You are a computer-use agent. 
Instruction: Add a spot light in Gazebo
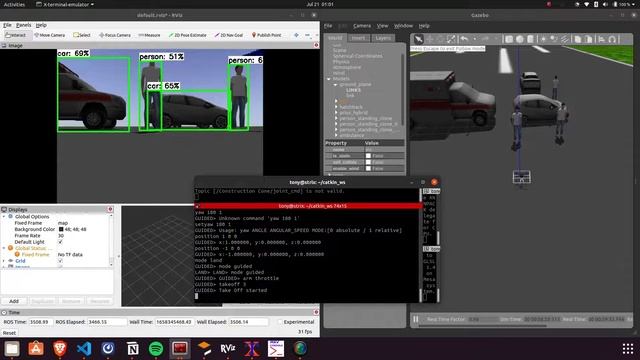click(x=554, y=39)
